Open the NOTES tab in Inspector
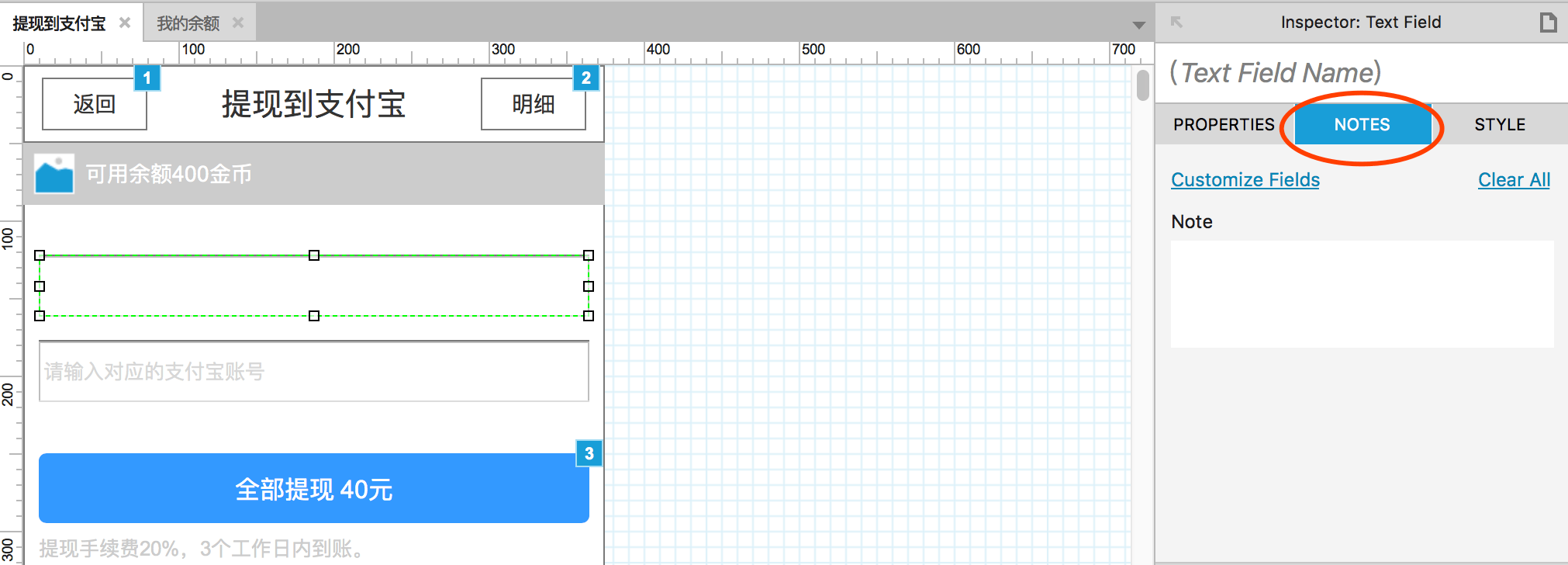This screenshot has width=1568, height=565. (x=1362, y=124)
